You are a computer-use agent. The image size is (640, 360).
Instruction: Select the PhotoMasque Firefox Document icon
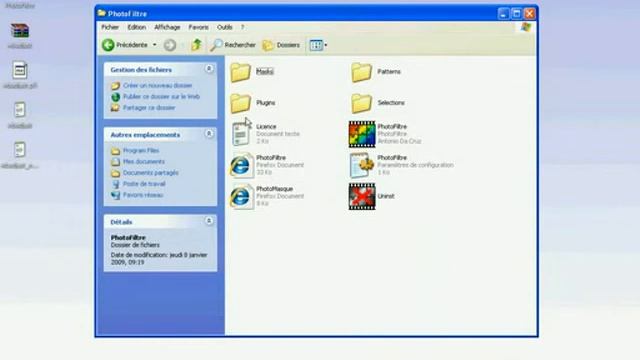[x=241, y=196]
